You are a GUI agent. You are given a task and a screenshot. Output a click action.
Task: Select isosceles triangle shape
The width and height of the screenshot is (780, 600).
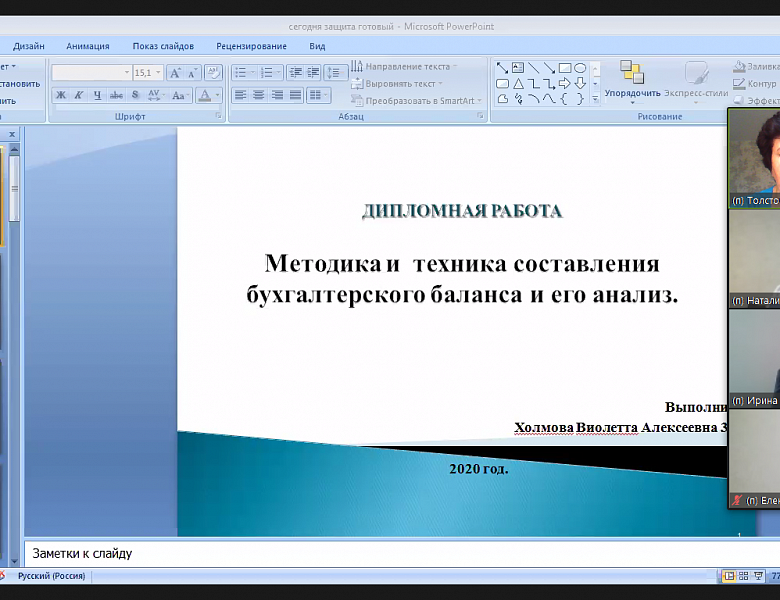518,84
